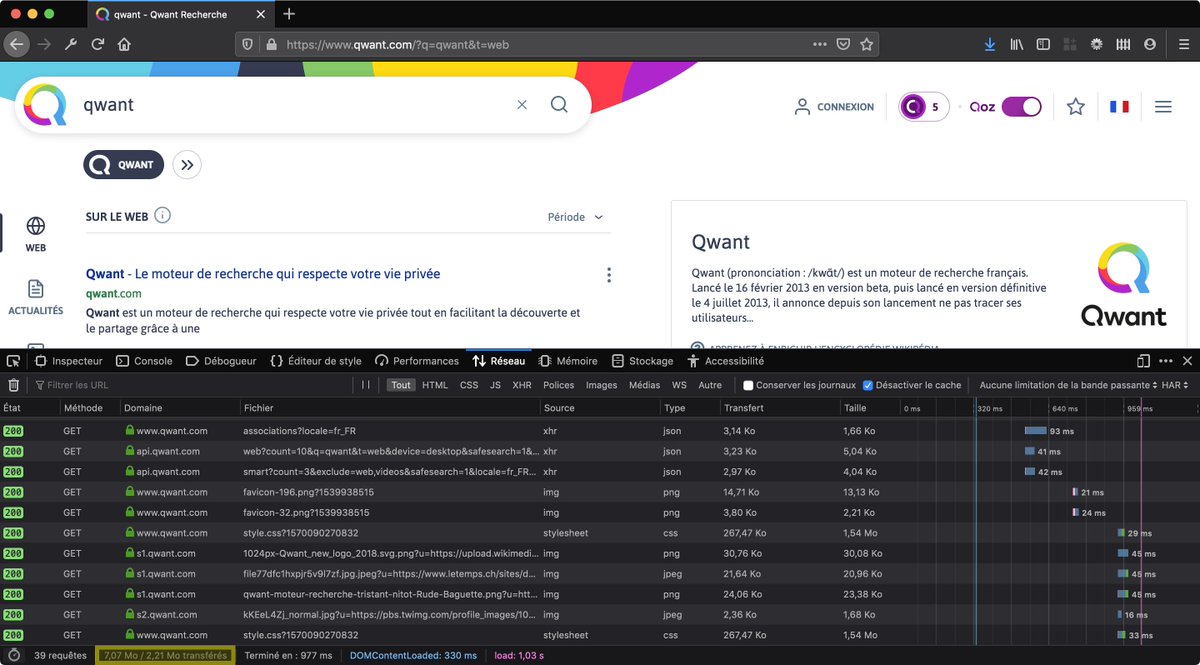Open Qwant favorites star icon

[1075, 106]
